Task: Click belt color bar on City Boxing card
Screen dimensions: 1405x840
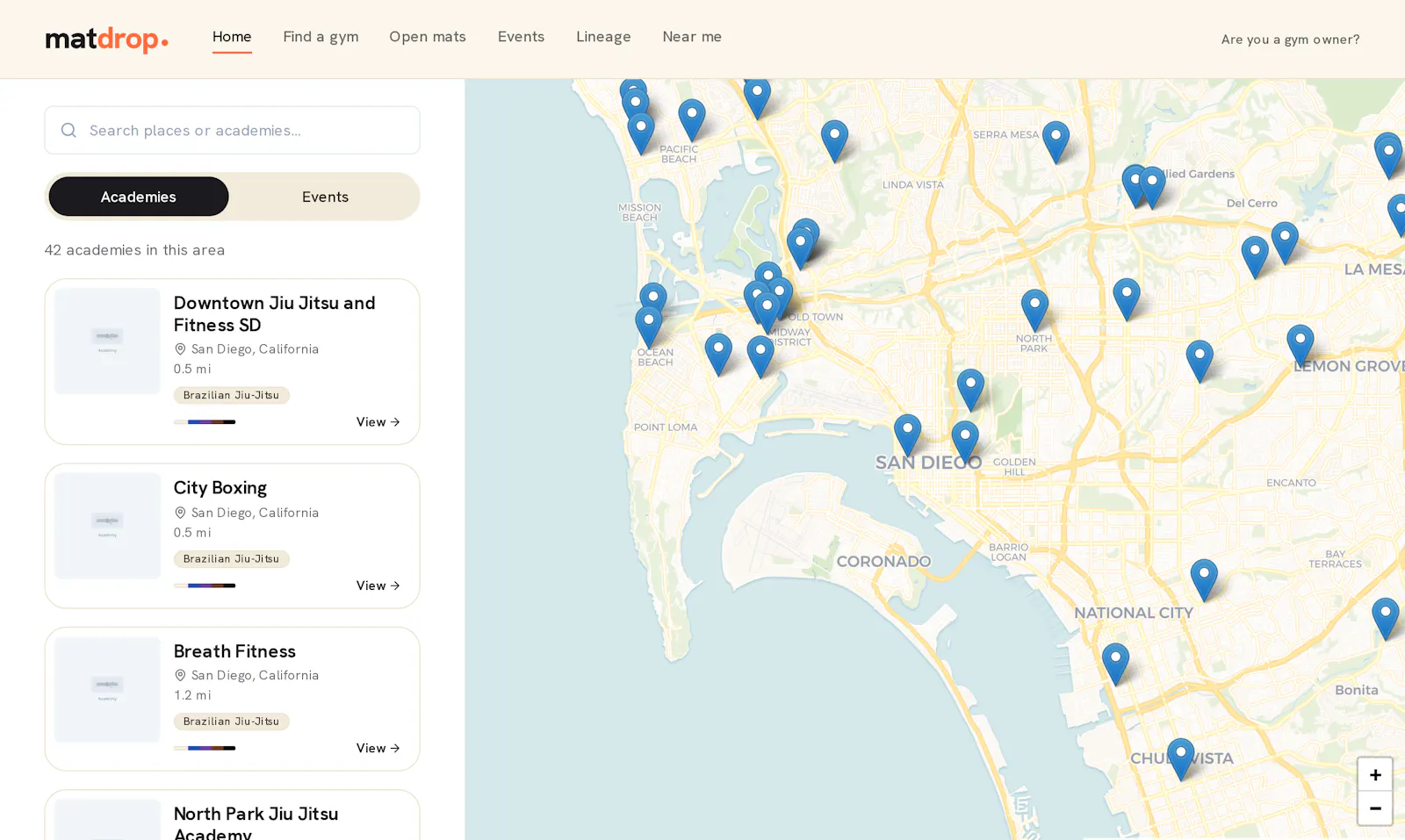Action: 205,585
